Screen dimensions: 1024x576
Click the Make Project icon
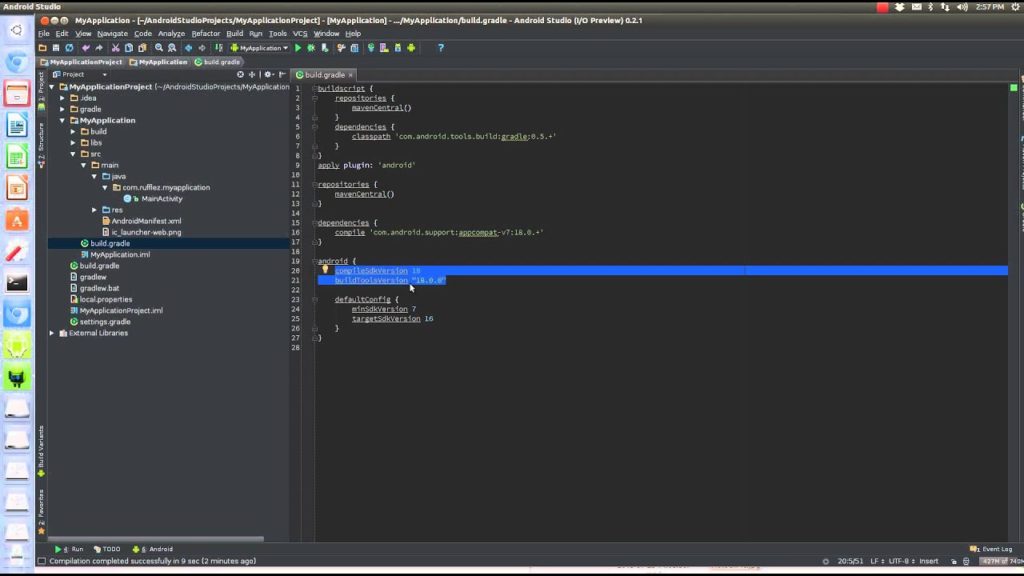(219, 48)
